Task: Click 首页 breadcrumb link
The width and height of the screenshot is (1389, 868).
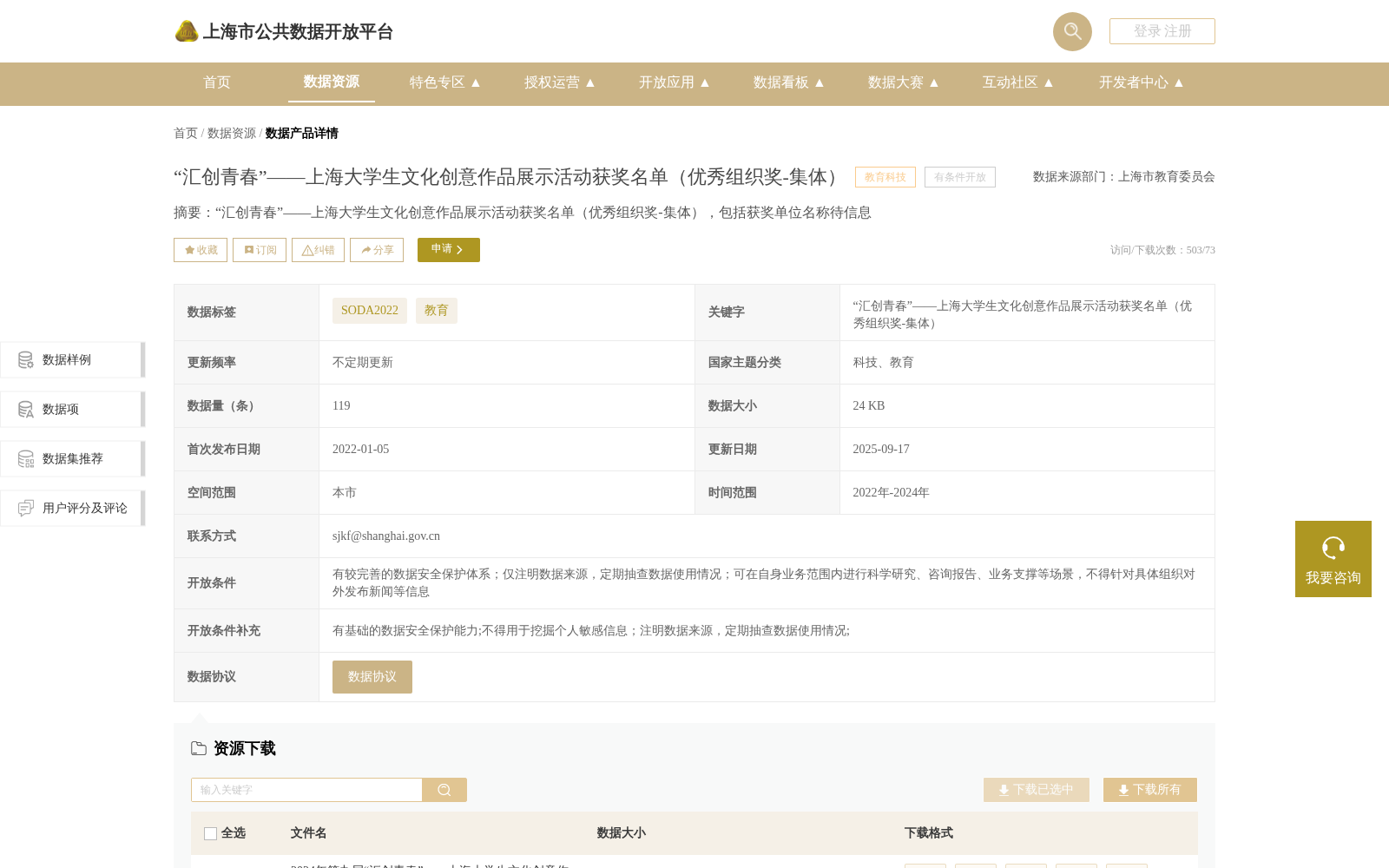Action: point(186,133)
